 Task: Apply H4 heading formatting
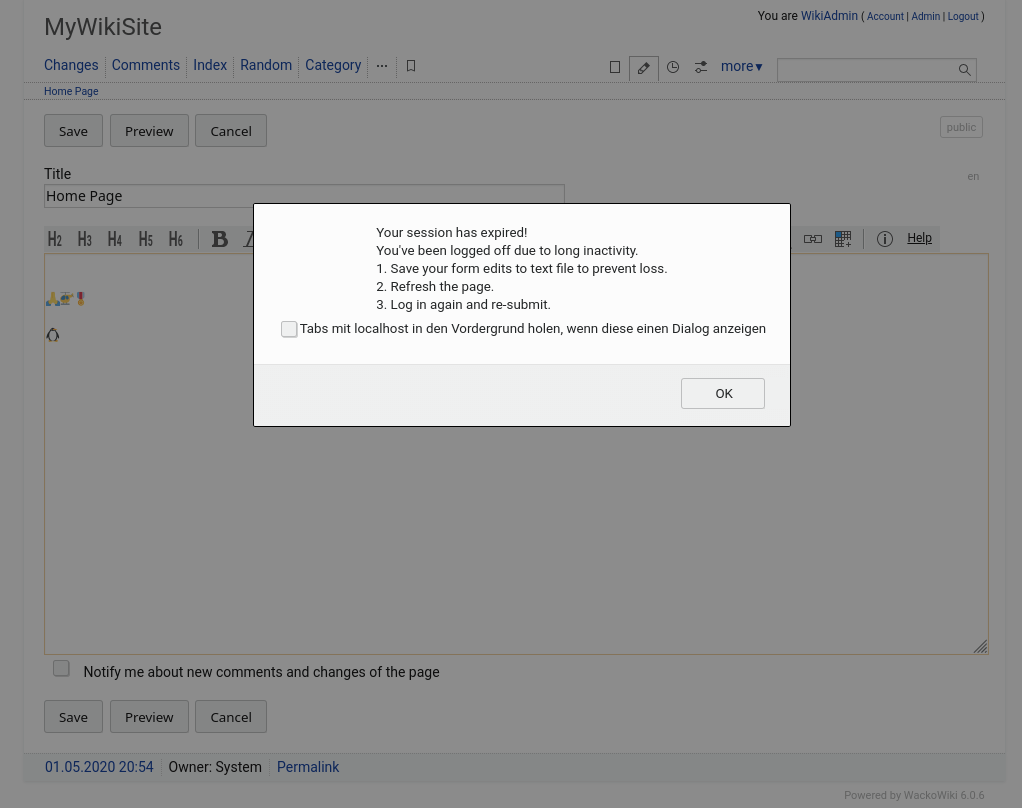[115, 239]
